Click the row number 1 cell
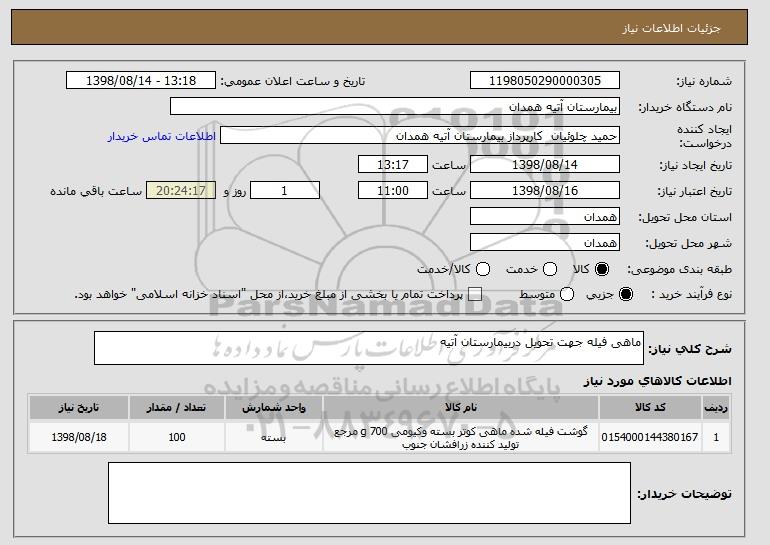Viewport: 770px width, 545px height. pyautogui.click(x=716, y=437)
